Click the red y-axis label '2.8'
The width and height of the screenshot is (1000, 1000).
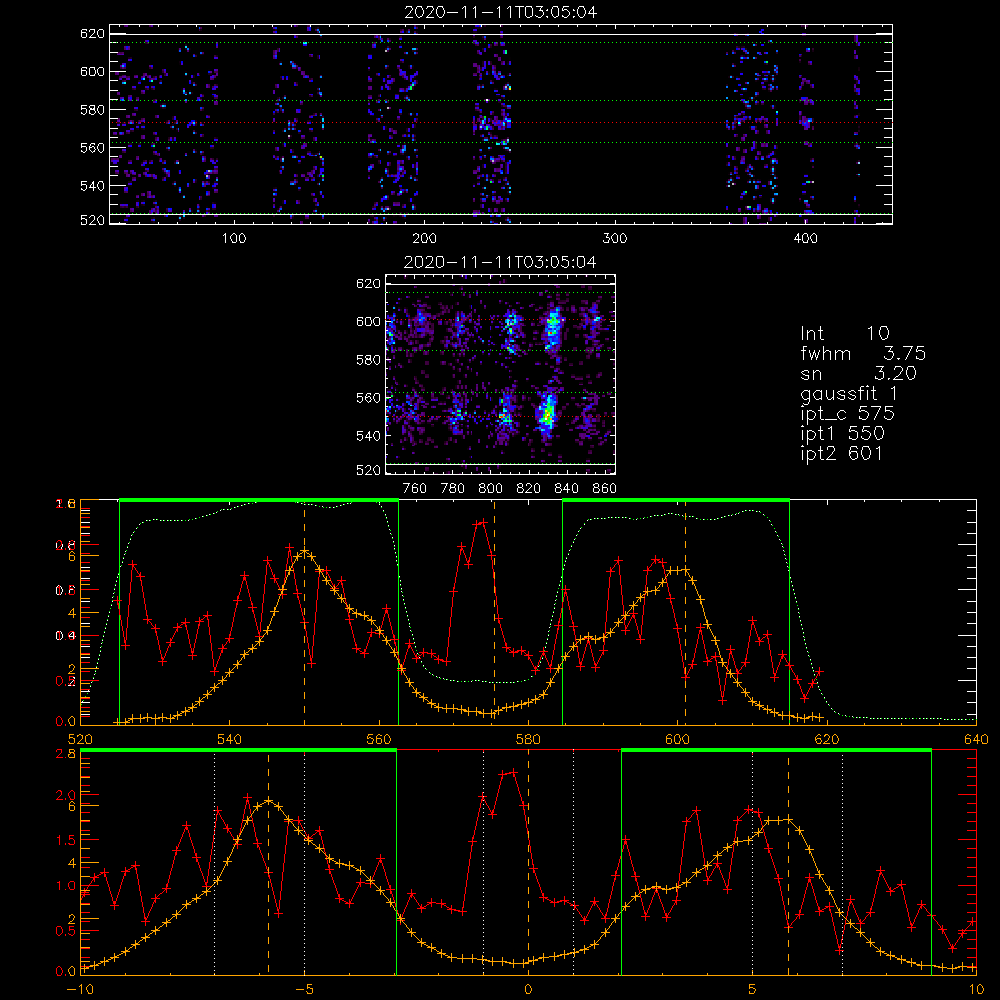(x=67, y=754)
